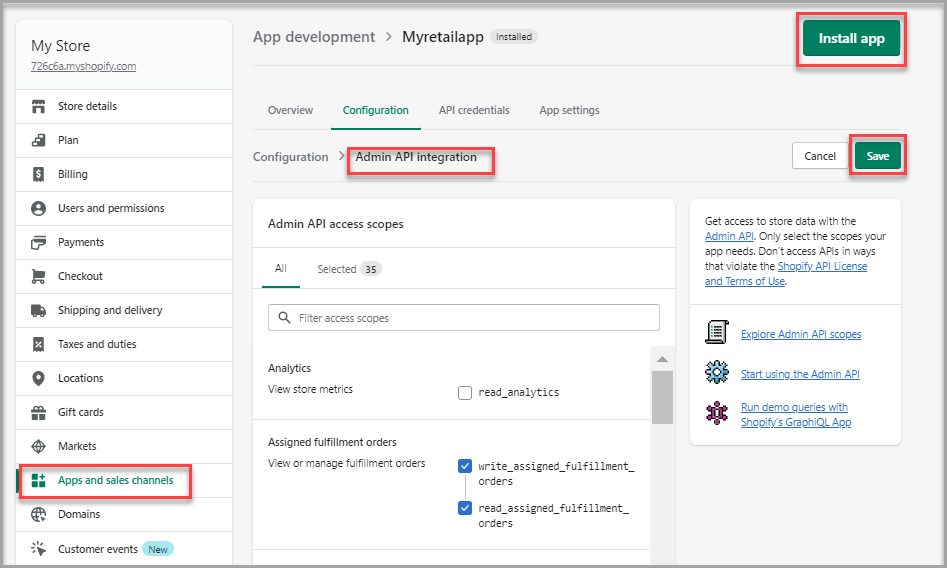947x568 pixels.
Task: Uncheck read_assigned_fulfillment_orders scope
Action: coord(465,508)
